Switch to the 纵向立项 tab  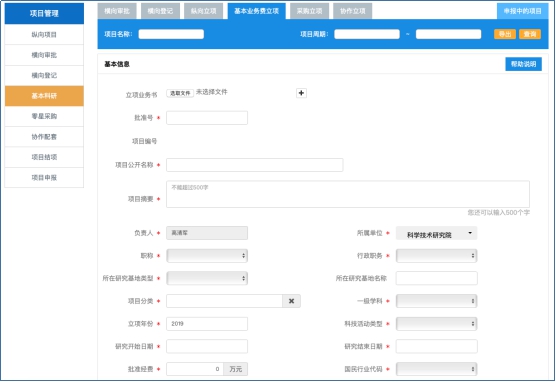(204, 11)
